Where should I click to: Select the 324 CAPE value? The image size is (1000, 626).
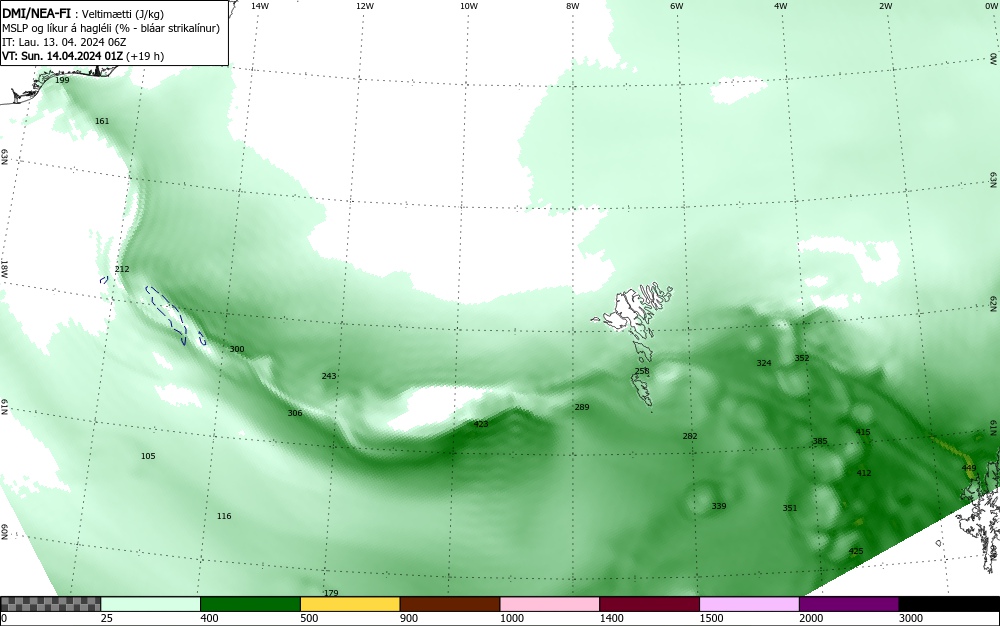tap(764, 363)
